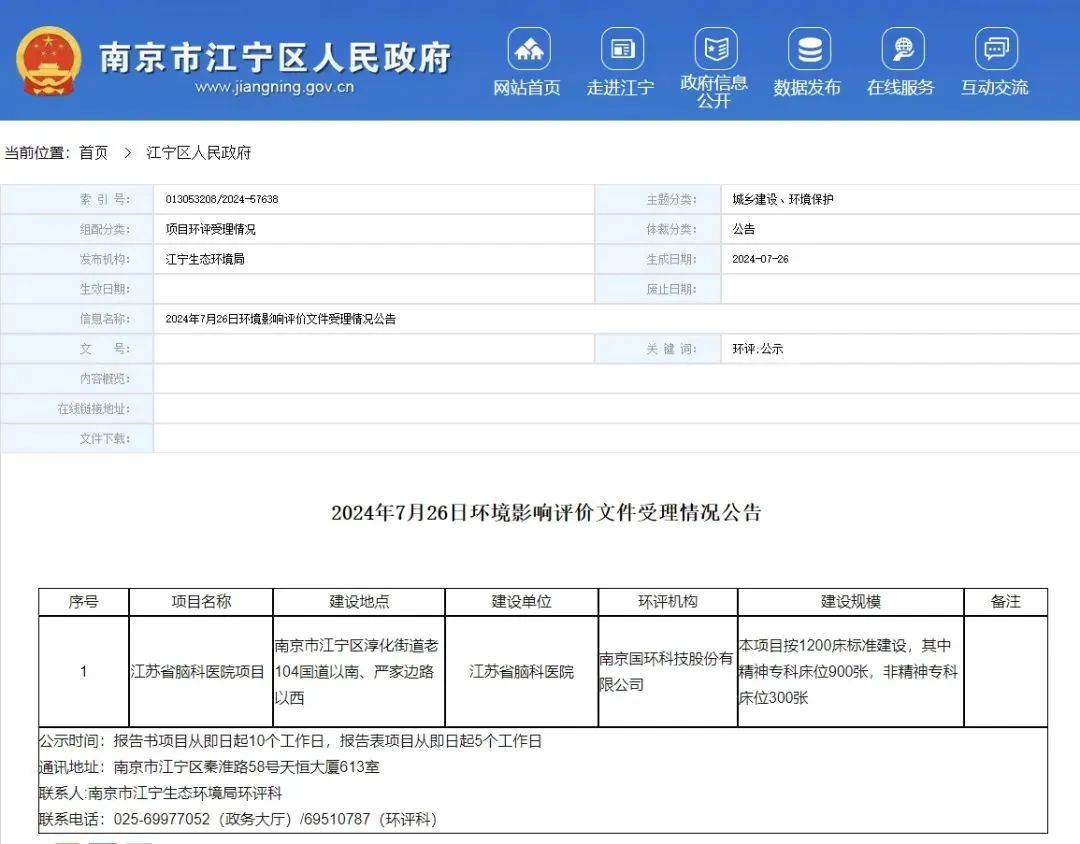Open the 数据发布 database icon
Screen dimensions: 1080x844
tap(809, 48)
